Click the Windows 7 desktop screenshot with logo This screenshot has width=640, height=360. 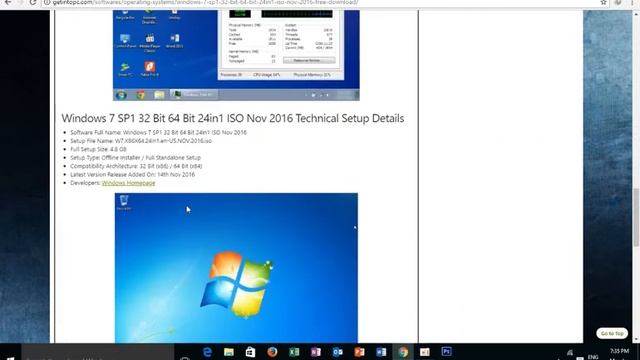click(x=236, y=268)
